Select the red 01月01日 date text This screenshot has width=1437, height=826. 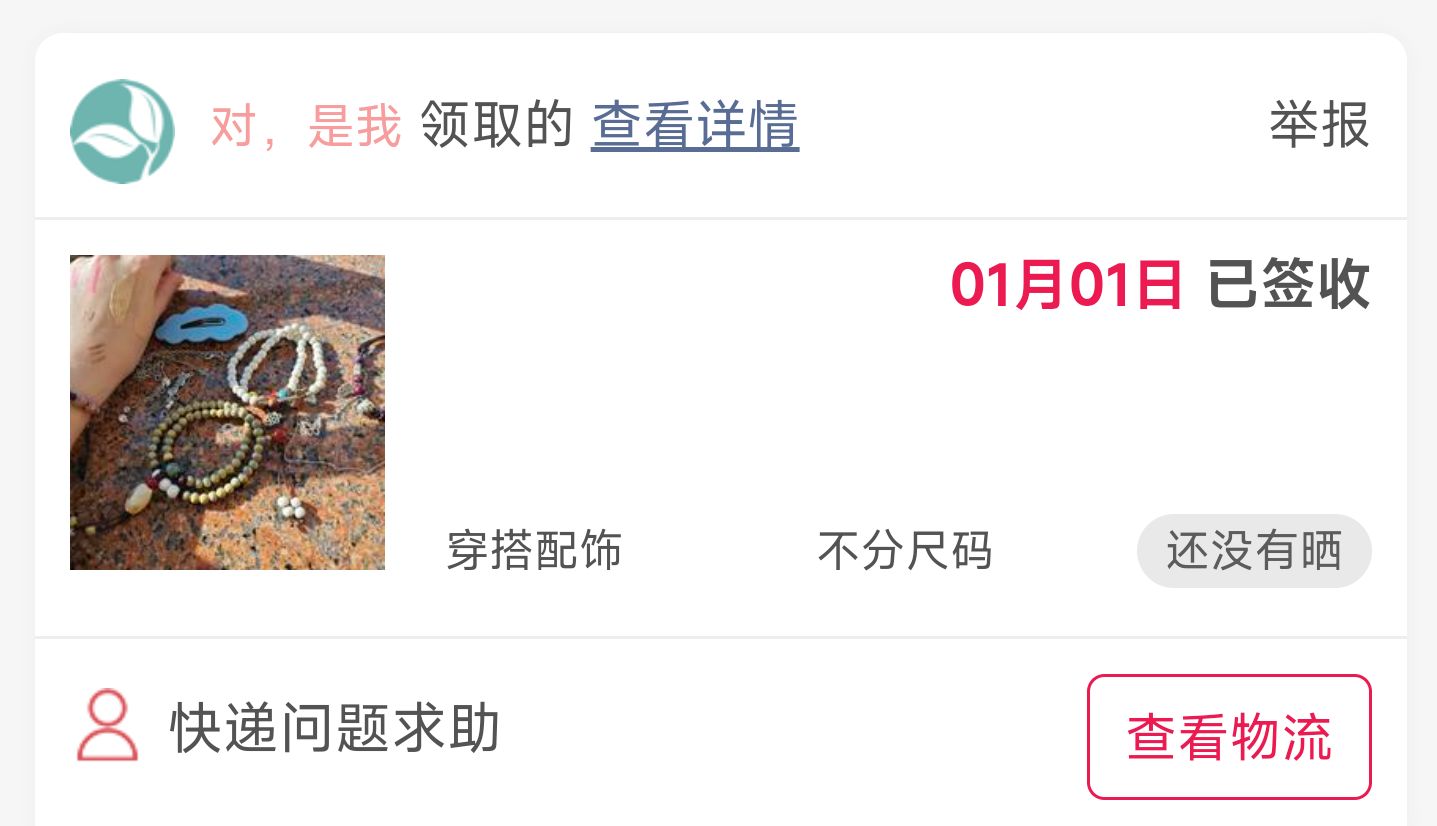click(x=1067, y=285)
